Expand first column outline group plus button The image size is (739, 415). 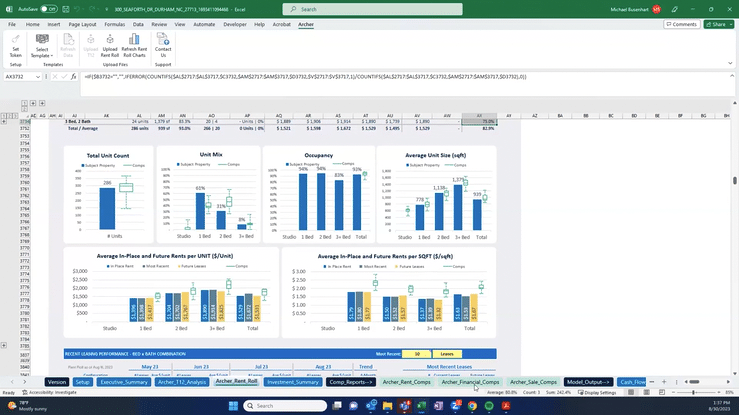tap(33, 103)
